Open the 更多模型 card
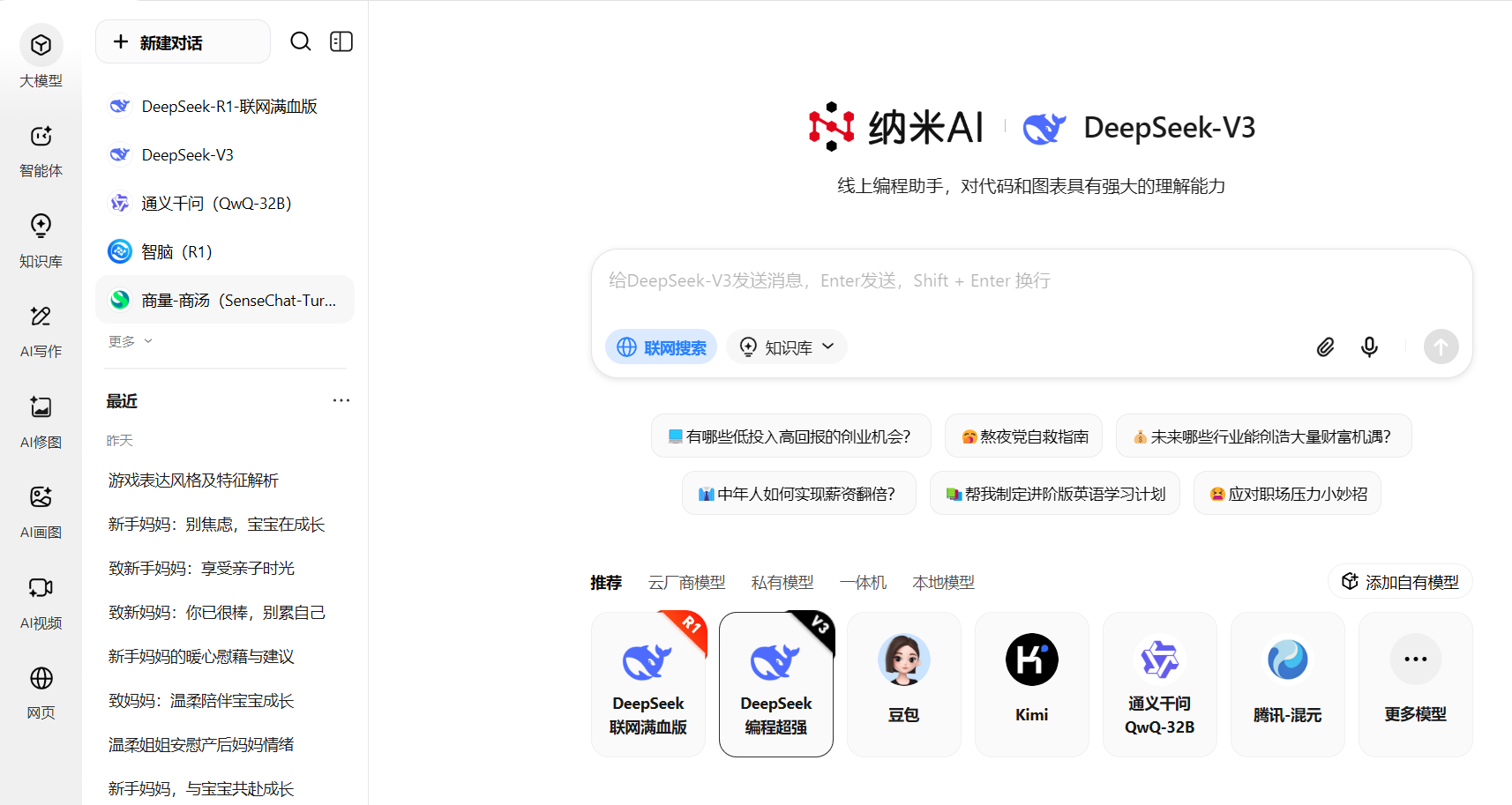1512x805 pixels. pos(1416,684)
